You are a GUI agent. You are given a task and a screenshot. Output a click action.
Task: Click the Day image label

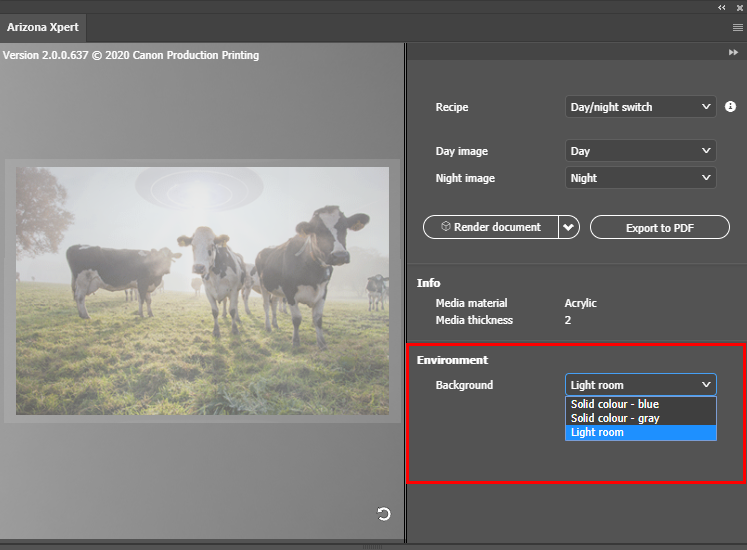tap(462, 152)
